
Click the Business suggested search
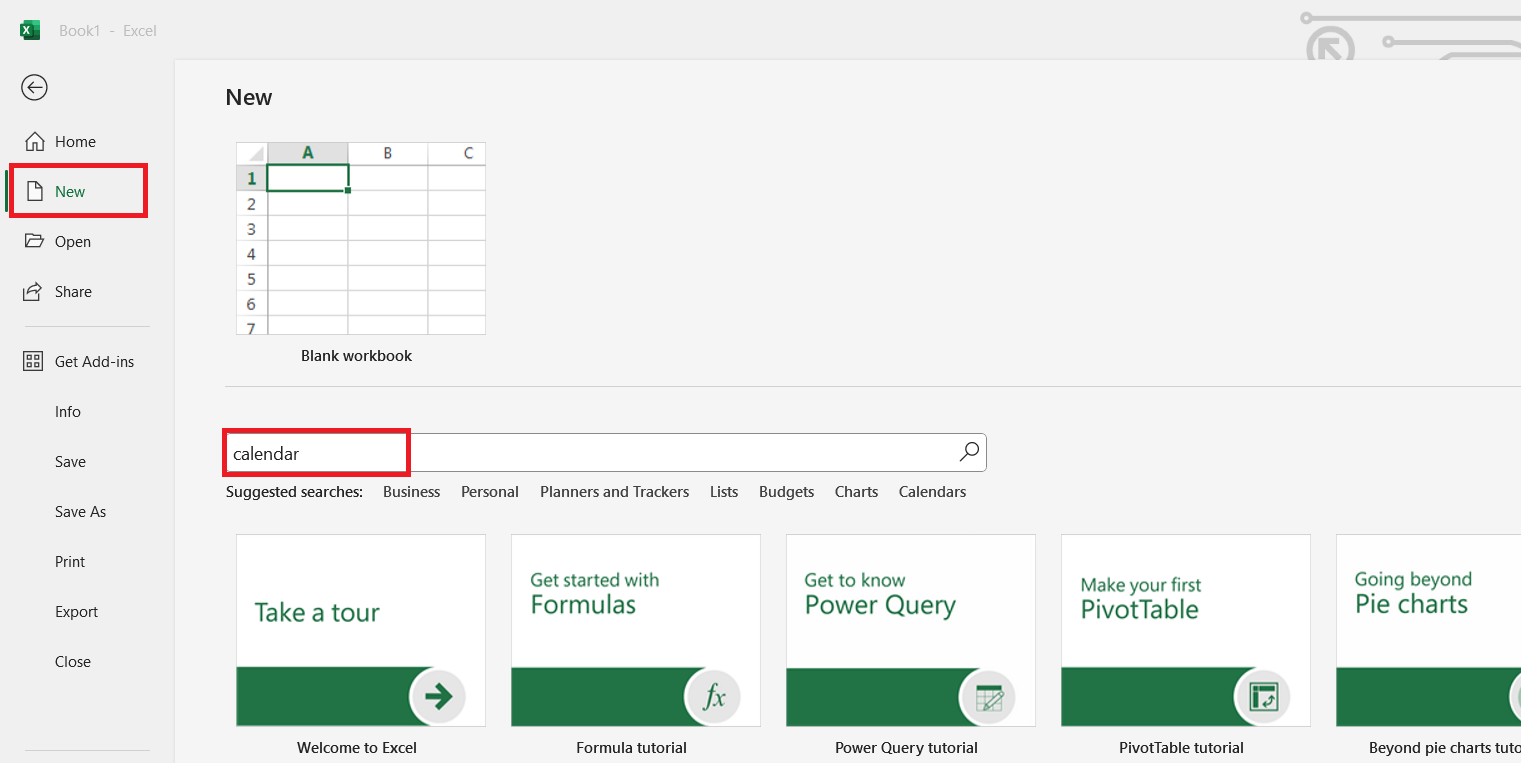coord(411,491)
